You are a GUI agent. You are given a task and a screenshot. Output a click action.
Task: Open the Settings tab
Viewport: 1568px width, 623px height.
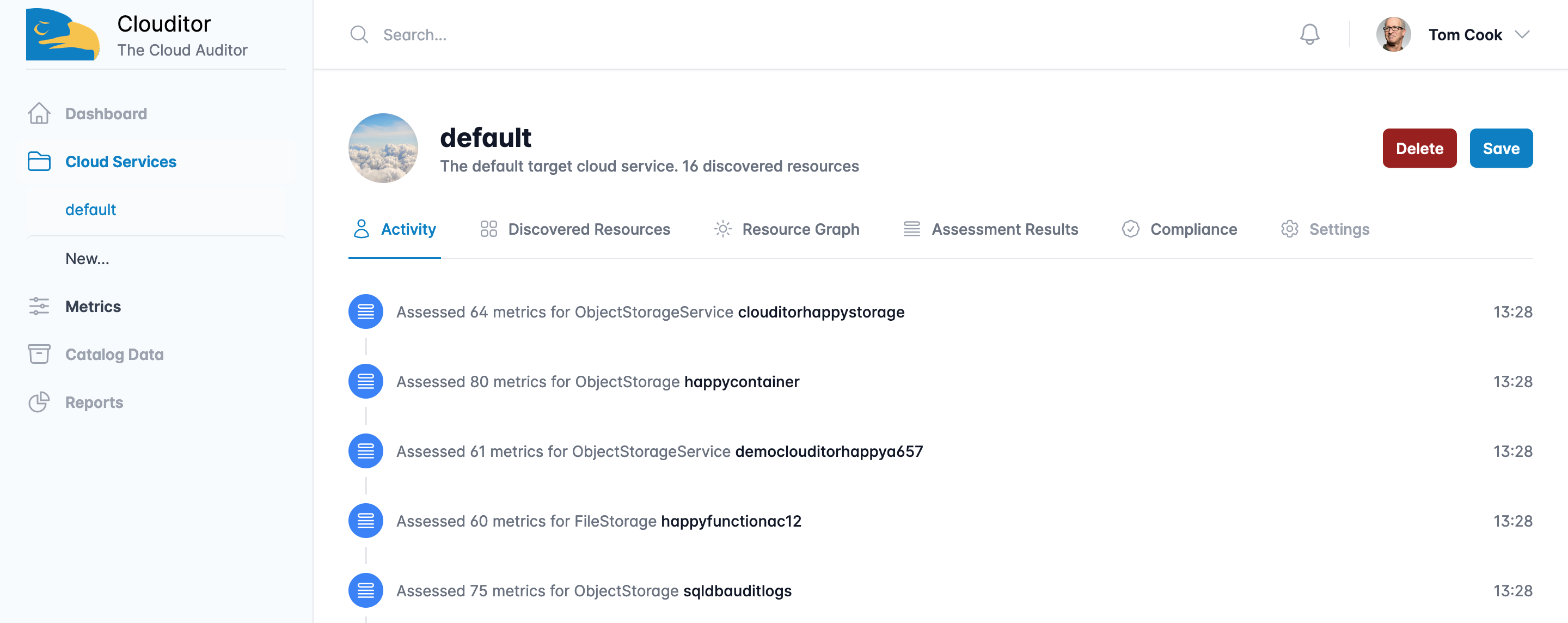tap(1325, 230)
